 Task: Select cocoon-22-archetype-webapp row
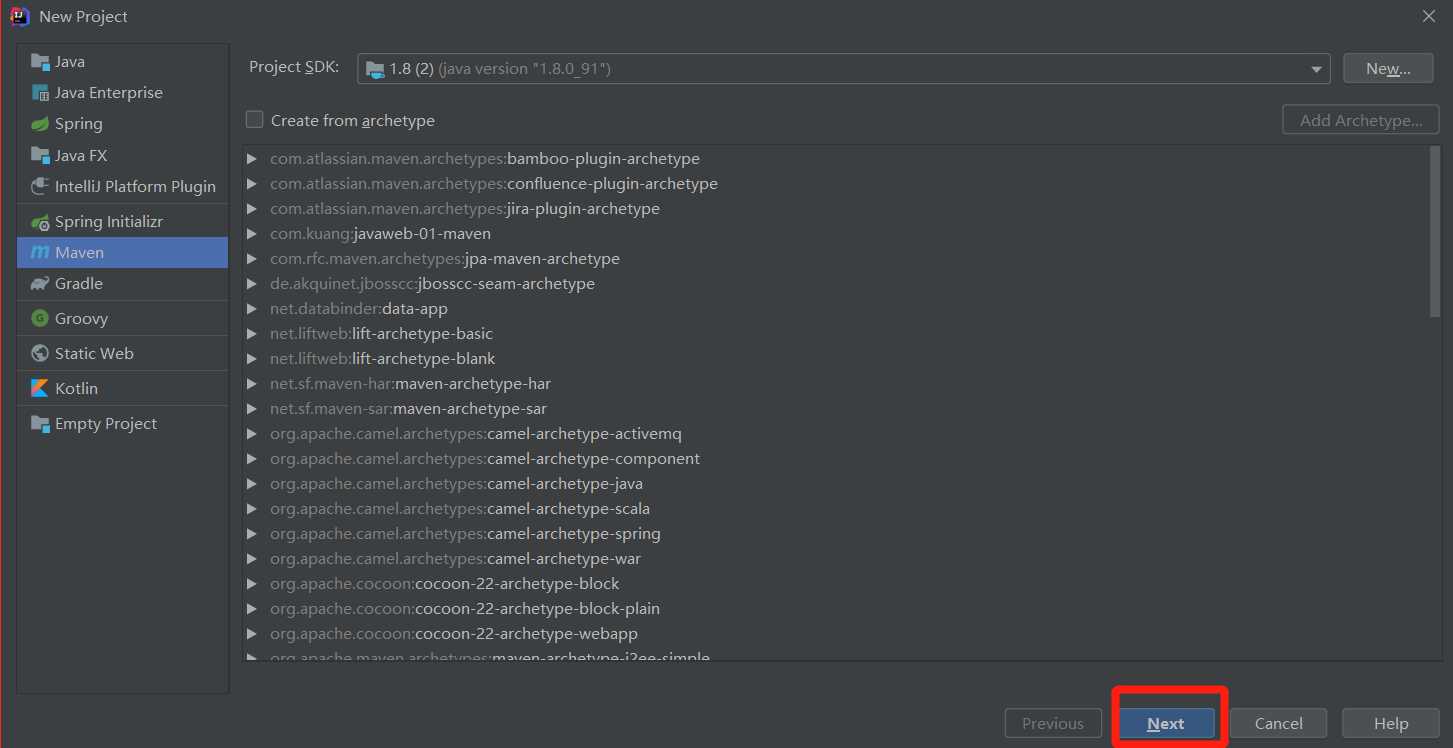click(836, 634)
